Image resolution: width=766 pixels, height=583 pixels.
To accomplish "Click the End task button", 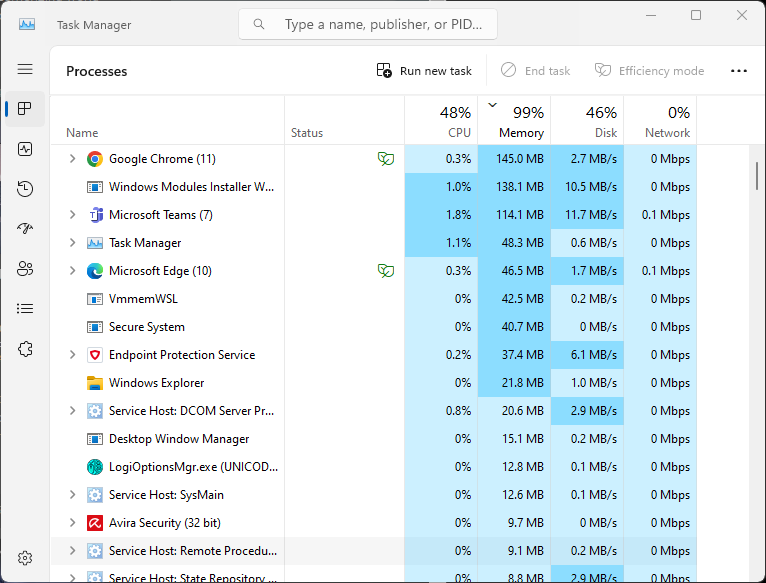I will [535, 71].
